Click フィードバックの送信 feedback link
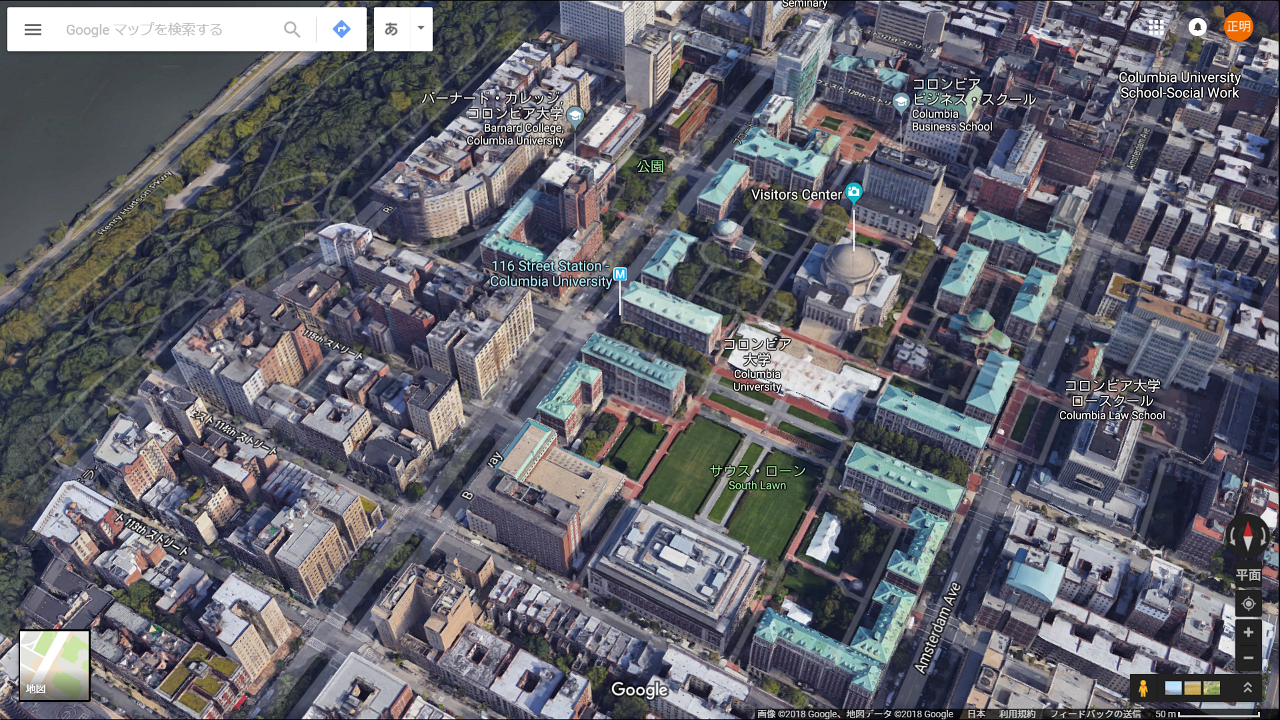This screenshot has width=1280, height=720. click(1095, 714)
